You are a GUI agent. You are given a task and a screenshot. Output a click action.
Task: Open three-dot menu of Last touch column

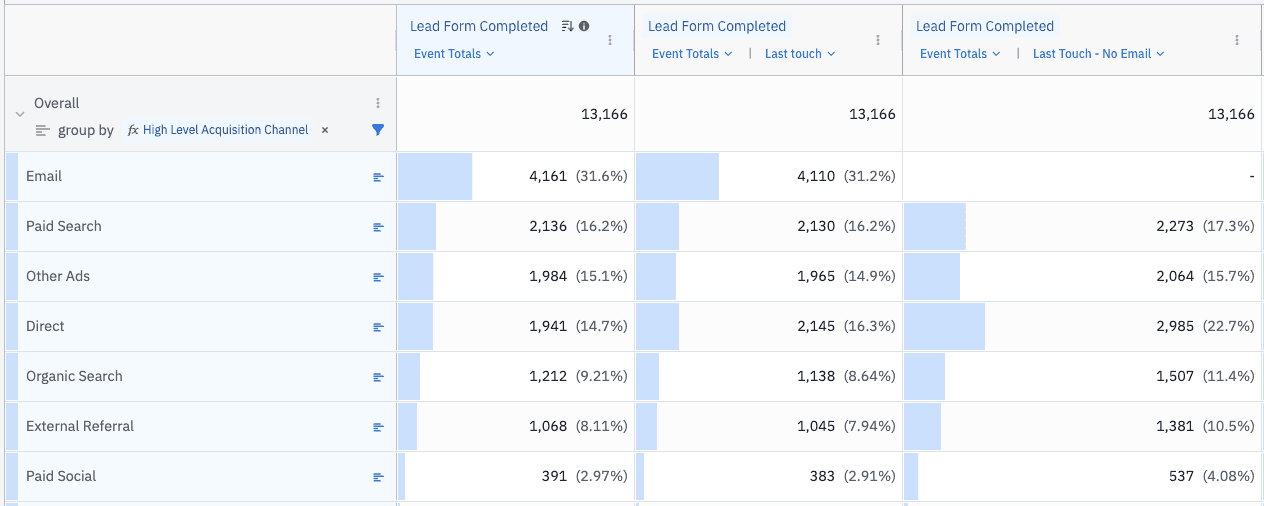pos(878,40)
